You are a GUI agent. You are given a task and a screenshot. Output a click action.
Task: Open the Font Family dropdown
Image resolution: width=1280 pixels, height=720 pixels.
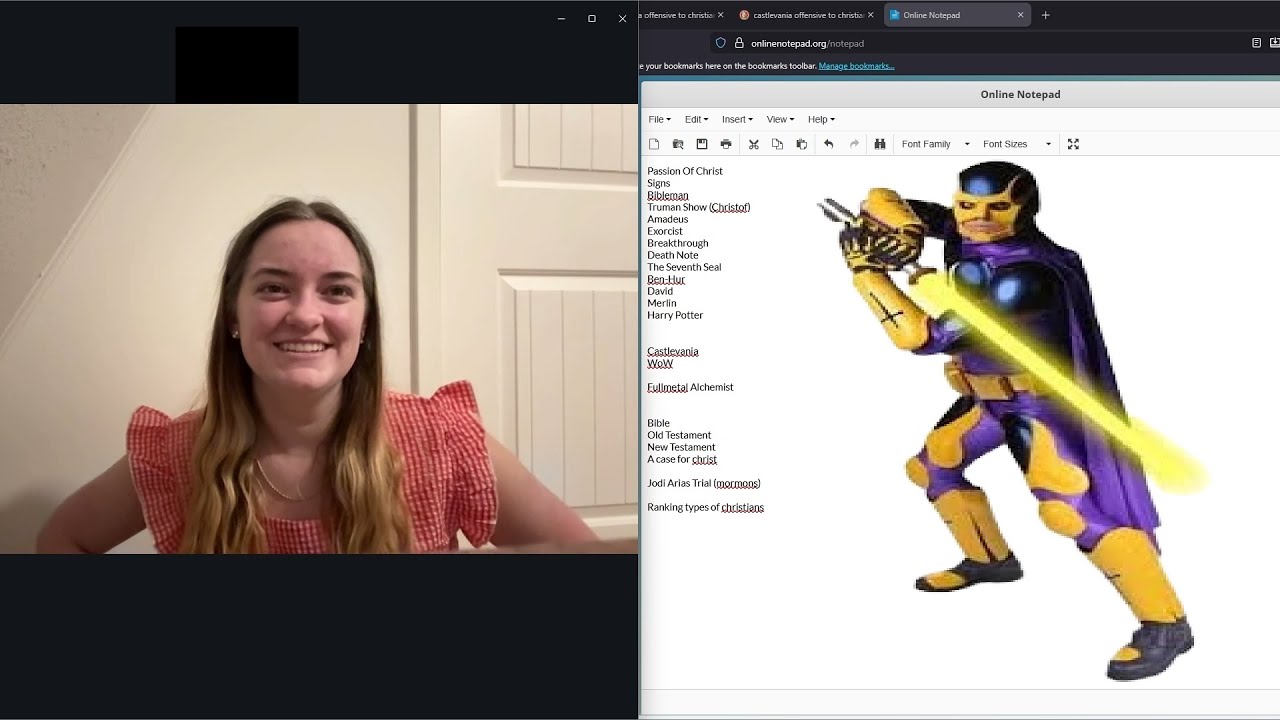935,144
